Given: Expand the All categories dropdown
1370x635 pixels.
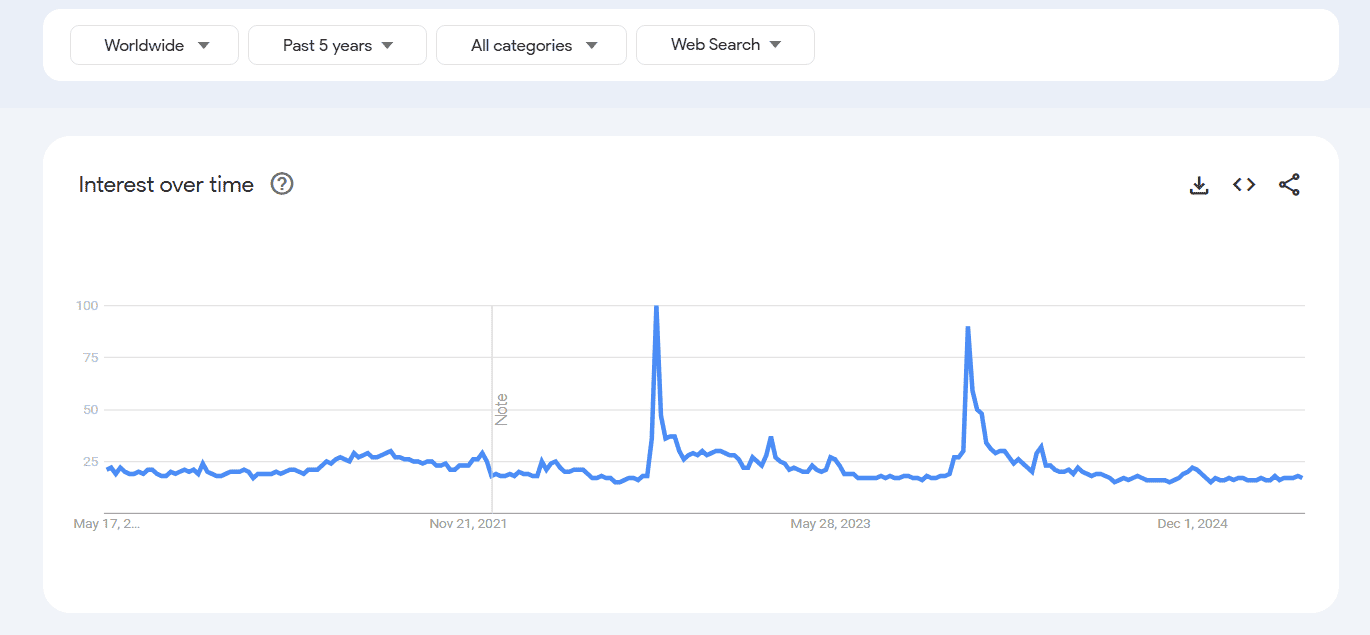Looking at the screenshot, I should pyautogui.click(x=531, y=45).
